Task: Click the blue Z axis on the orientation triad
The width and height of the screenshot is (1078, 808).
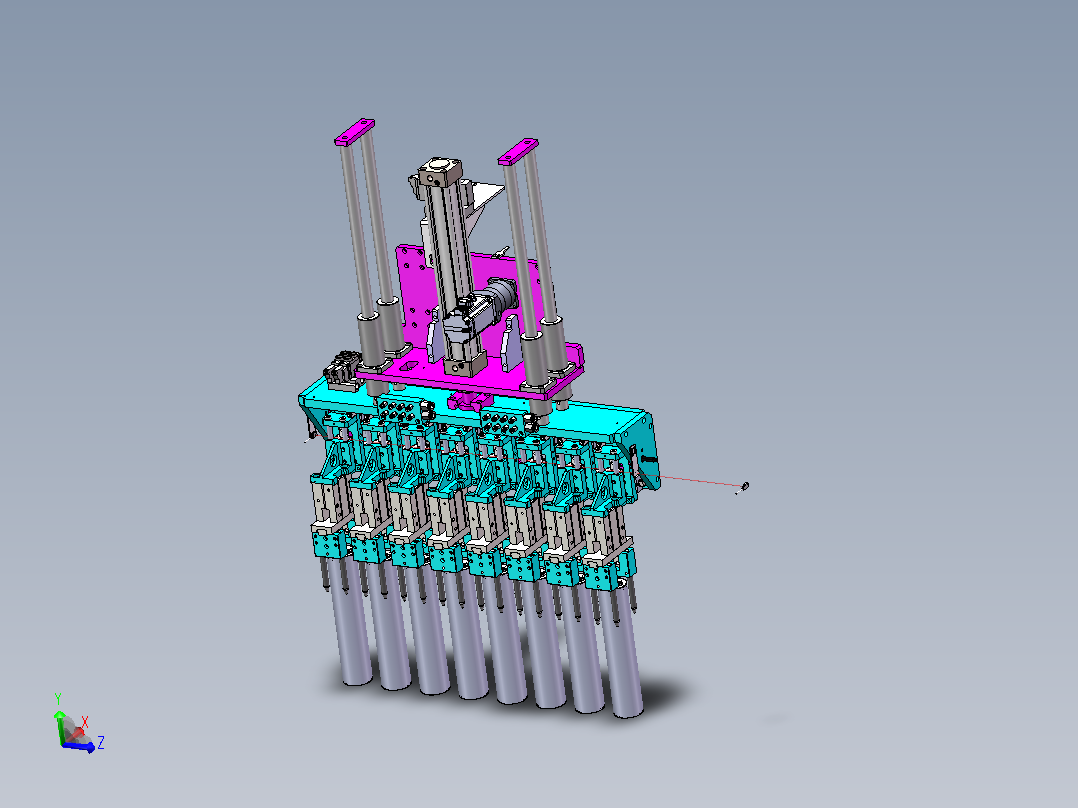Action: pos(78,745)
